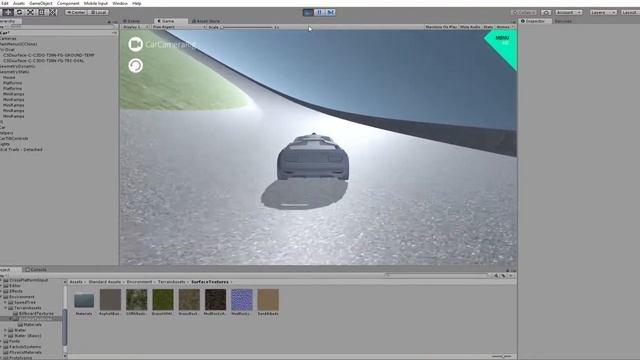Click the camera switch icon in game
The width and height of the screenshot is (640, 360).
(x=136, y=44)
